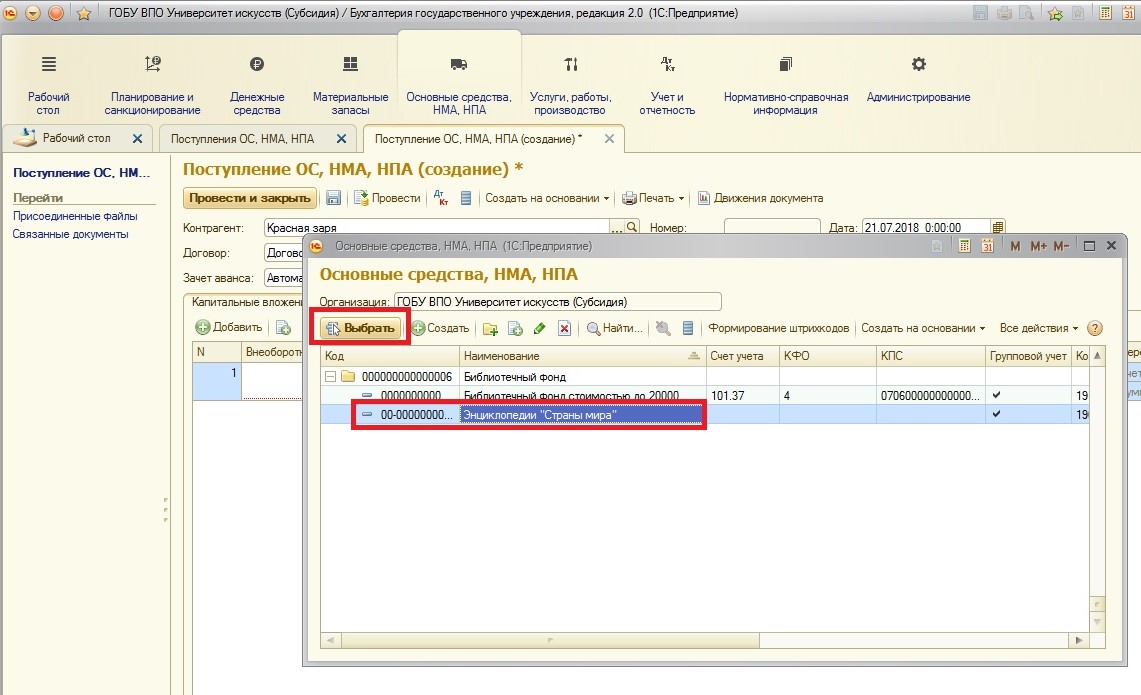1141x695 pixels.
Task: Click the red X delete mark icon
Action: [x=564, y=328]
